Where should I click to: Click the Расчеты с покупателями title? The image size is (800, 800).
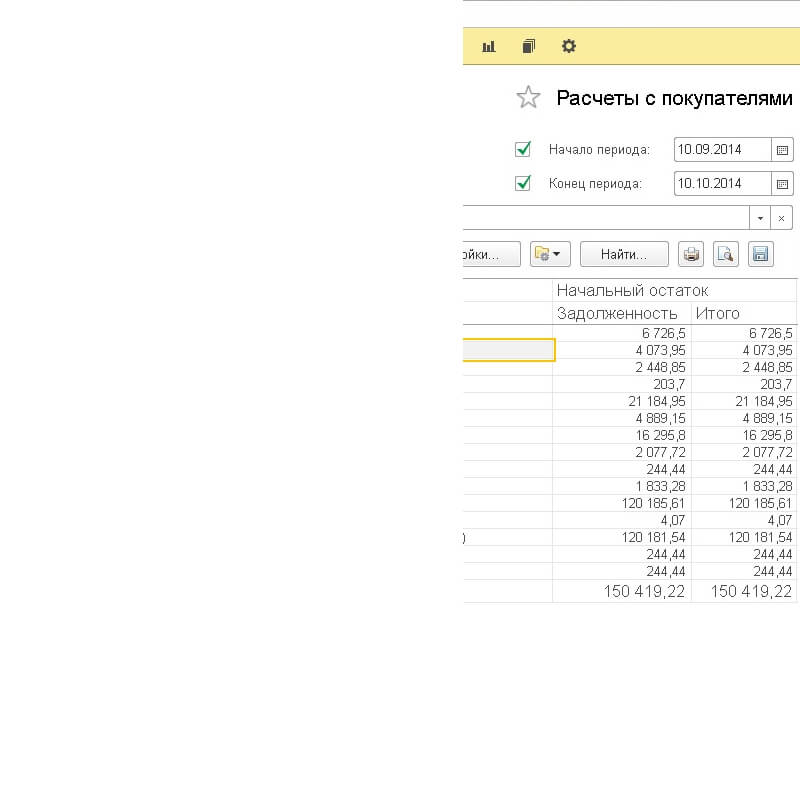pos(674,98)
